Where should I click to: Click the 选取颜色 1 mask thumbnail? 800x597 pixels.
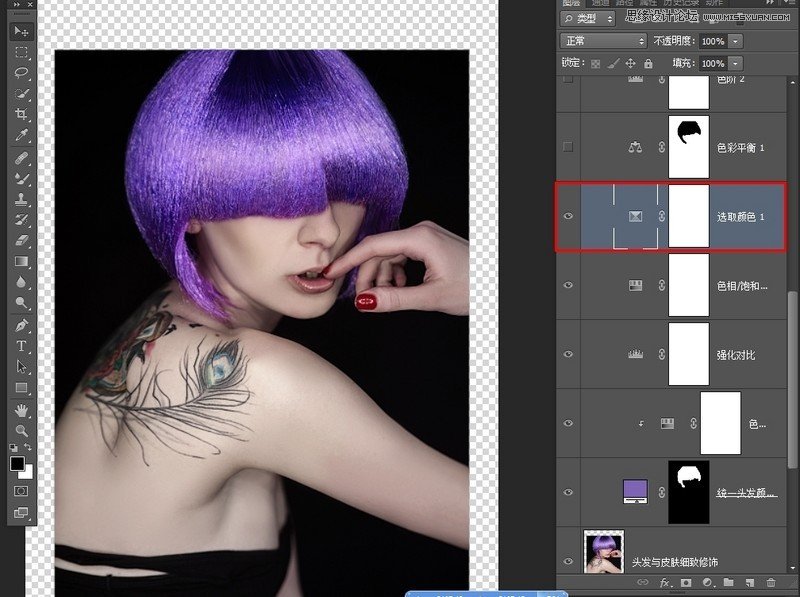pyautogui.click(x=688, y=216)
